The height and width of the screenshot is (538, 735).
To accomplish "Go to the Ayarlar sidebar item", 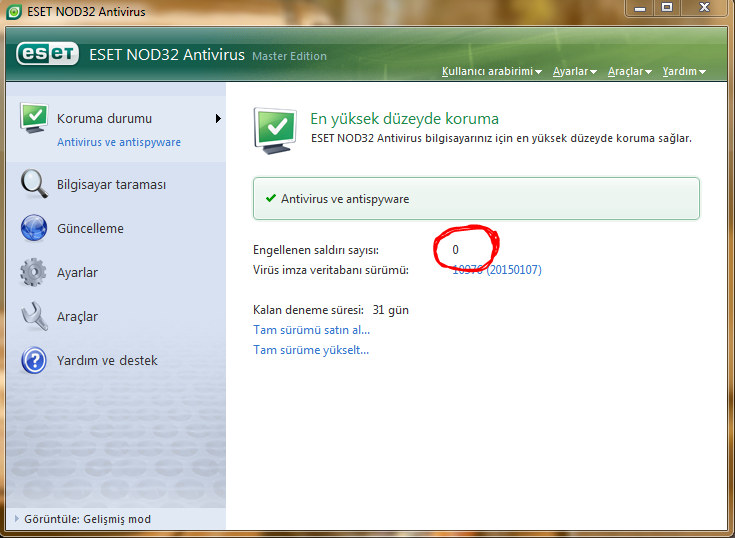I will tap(77, 273).
